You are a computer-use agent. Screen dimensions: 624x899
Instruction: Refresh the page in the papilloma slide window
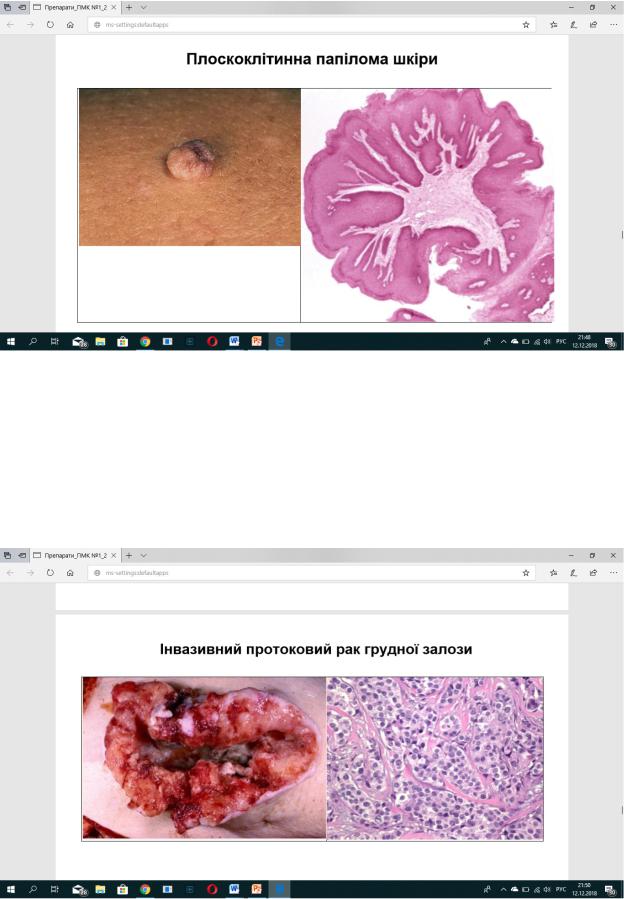pyautogui.click(x=50, y=25)
